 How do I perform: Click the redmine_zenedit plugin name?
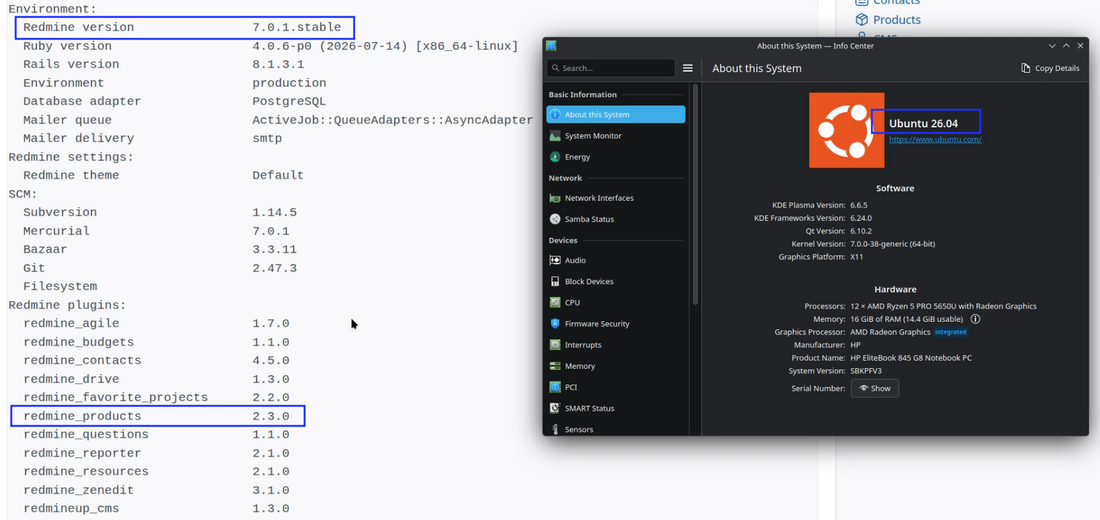pyautogui.click(x=79, y=490)
